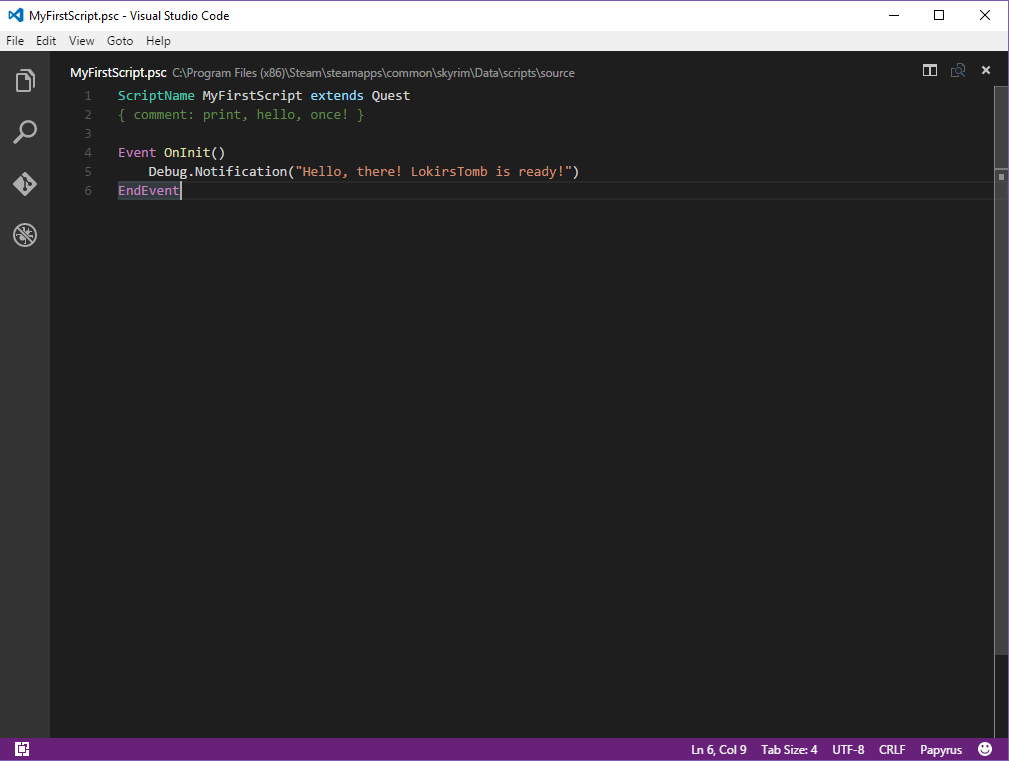Click the Quest type name on line 1
Viewport: 1009px width, 761px height.
(x=391, y=96)
